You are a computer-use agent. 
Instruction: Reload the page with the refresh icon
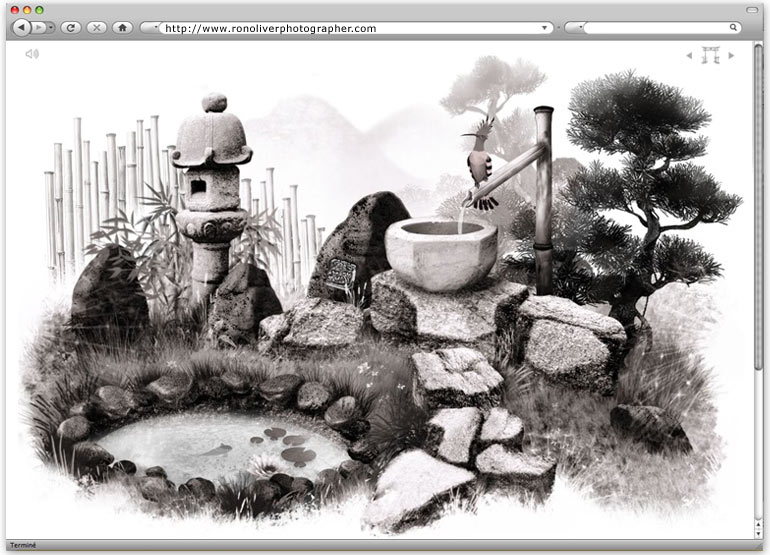point(71,28)
